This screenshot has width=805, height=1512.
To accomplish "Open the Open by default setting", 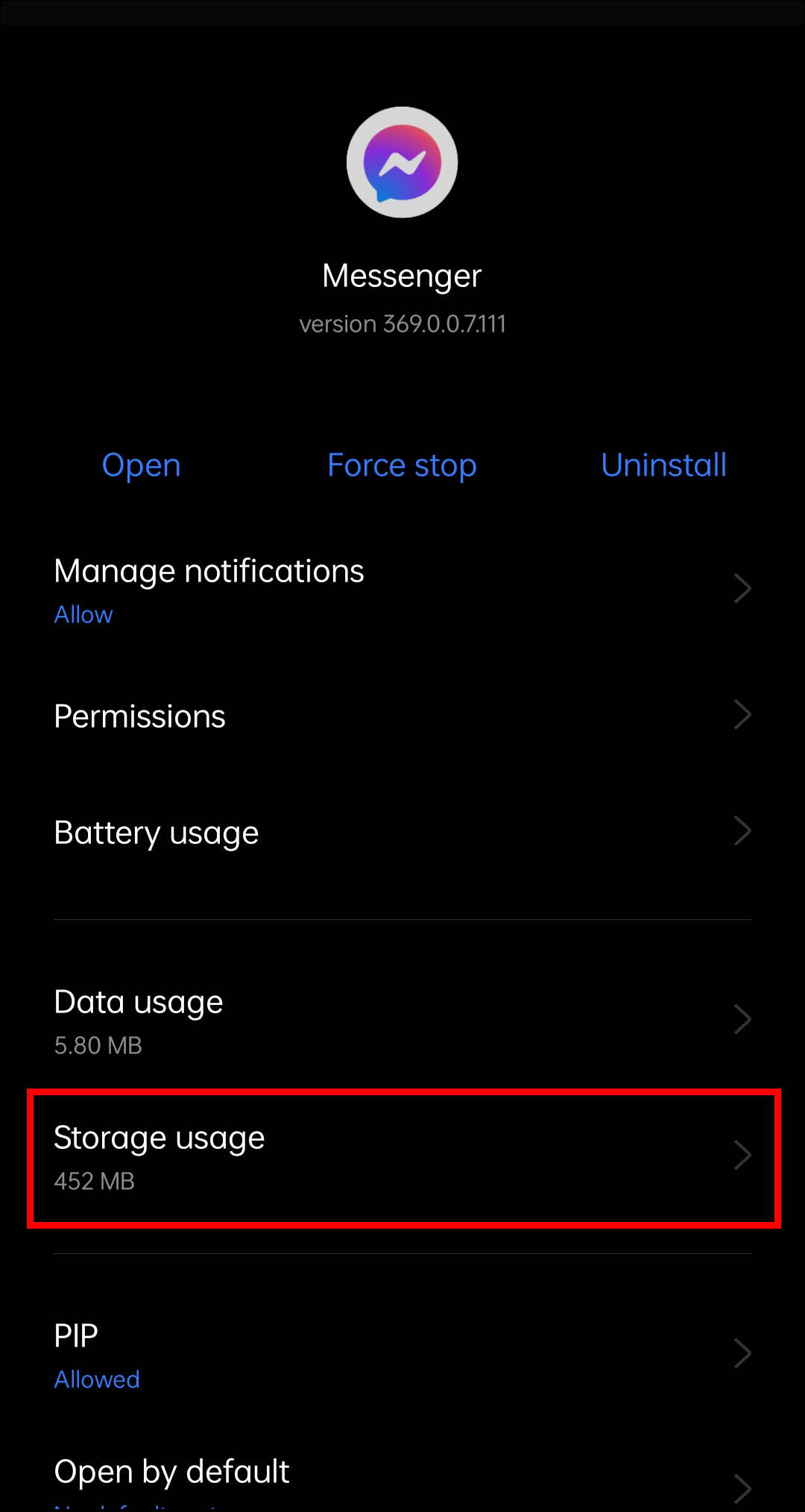I will coord(171,1472).
